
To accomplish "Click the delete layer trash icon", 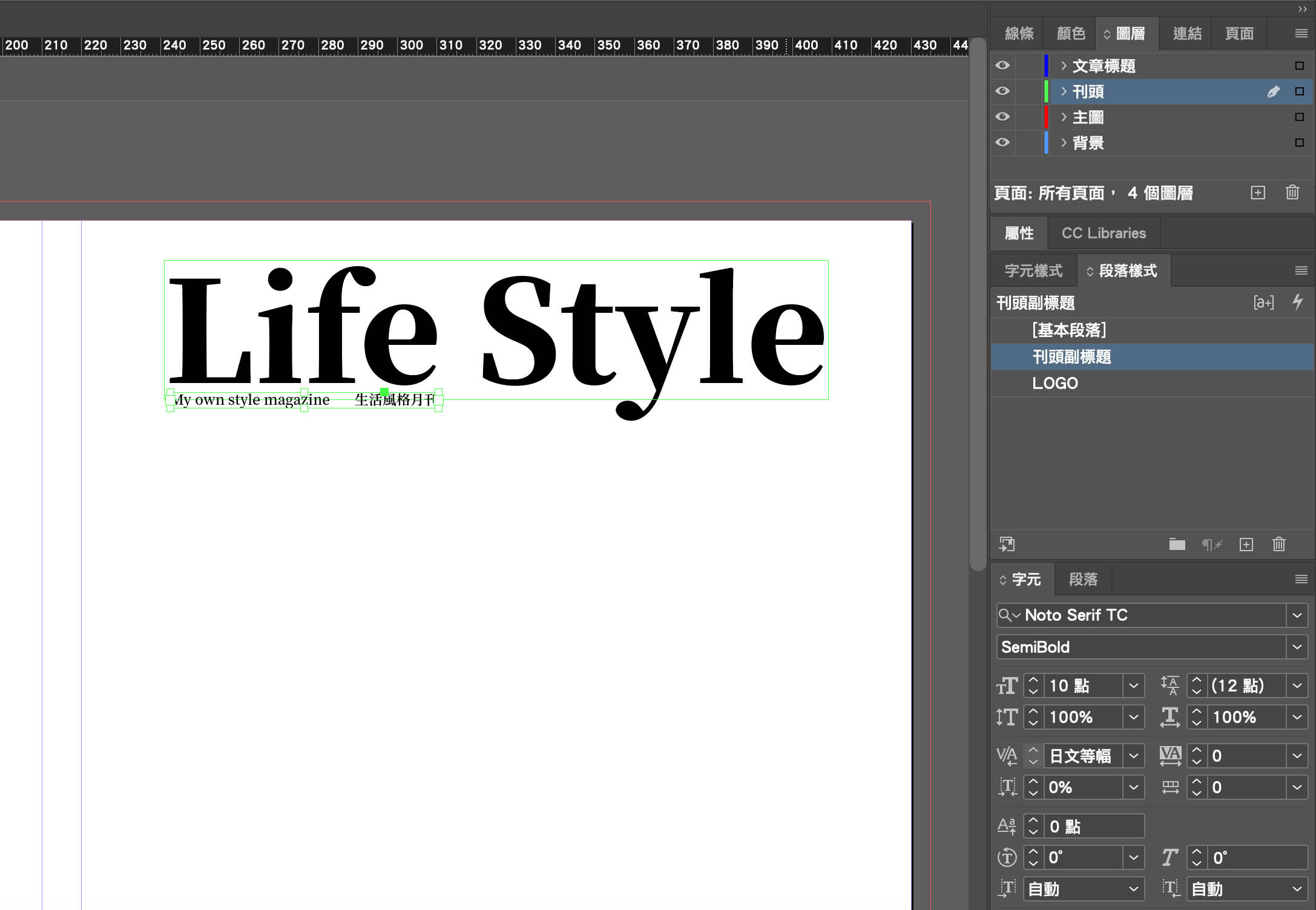I will [1292, 193].
